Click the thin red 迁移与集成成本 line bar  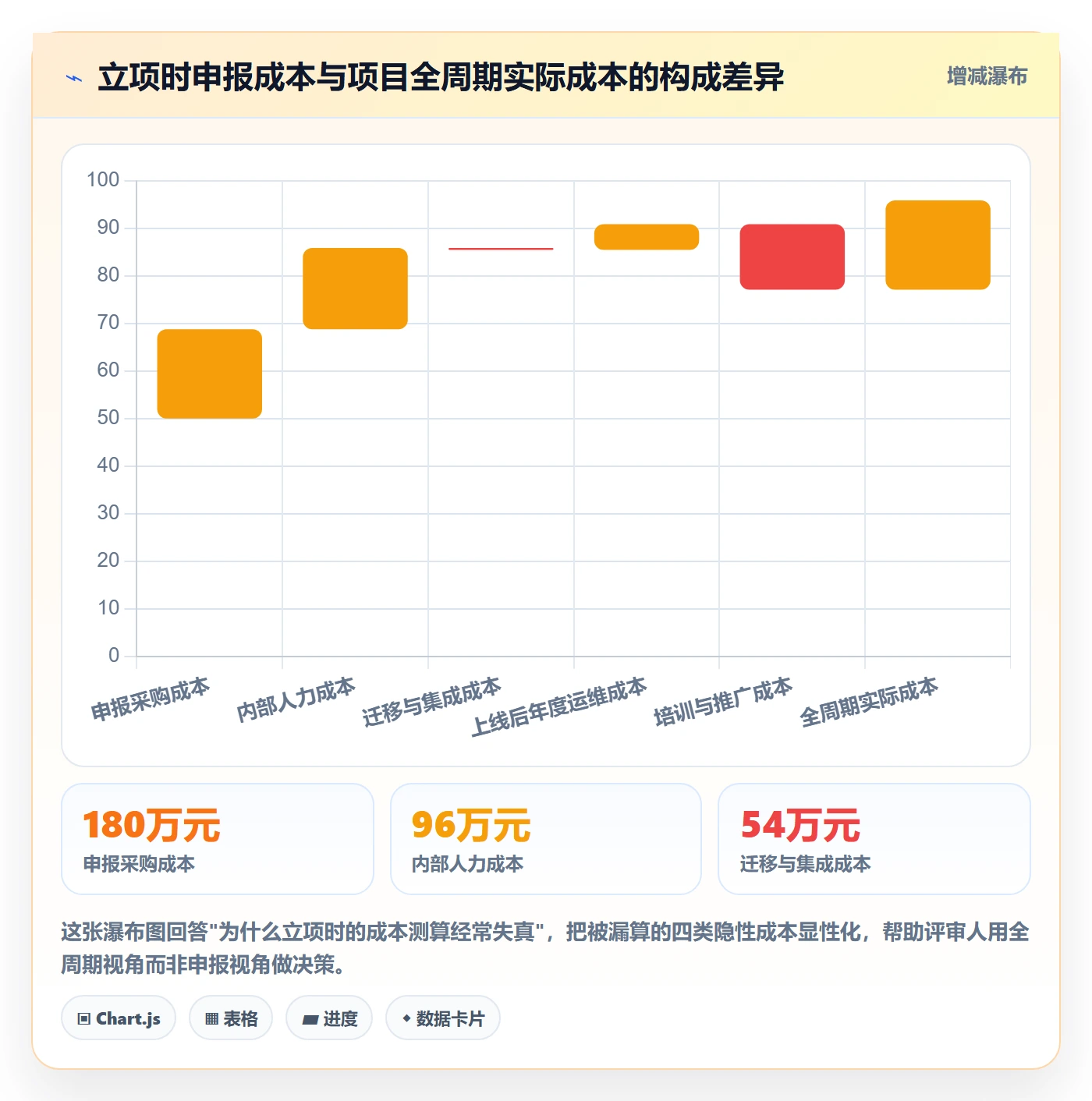[501, 249]
